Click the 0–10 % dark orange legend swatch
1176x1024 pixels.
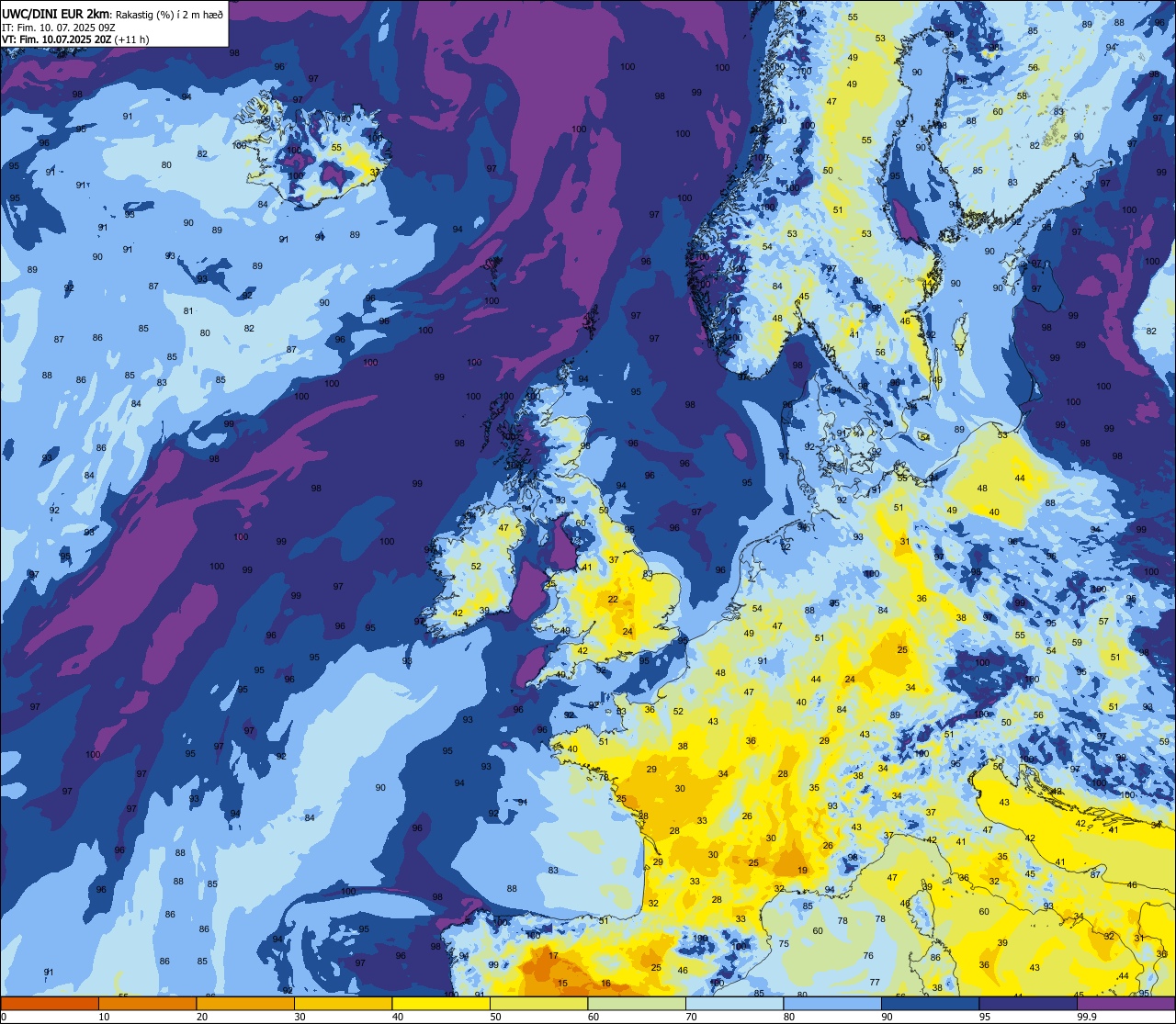click(50, 1003)
